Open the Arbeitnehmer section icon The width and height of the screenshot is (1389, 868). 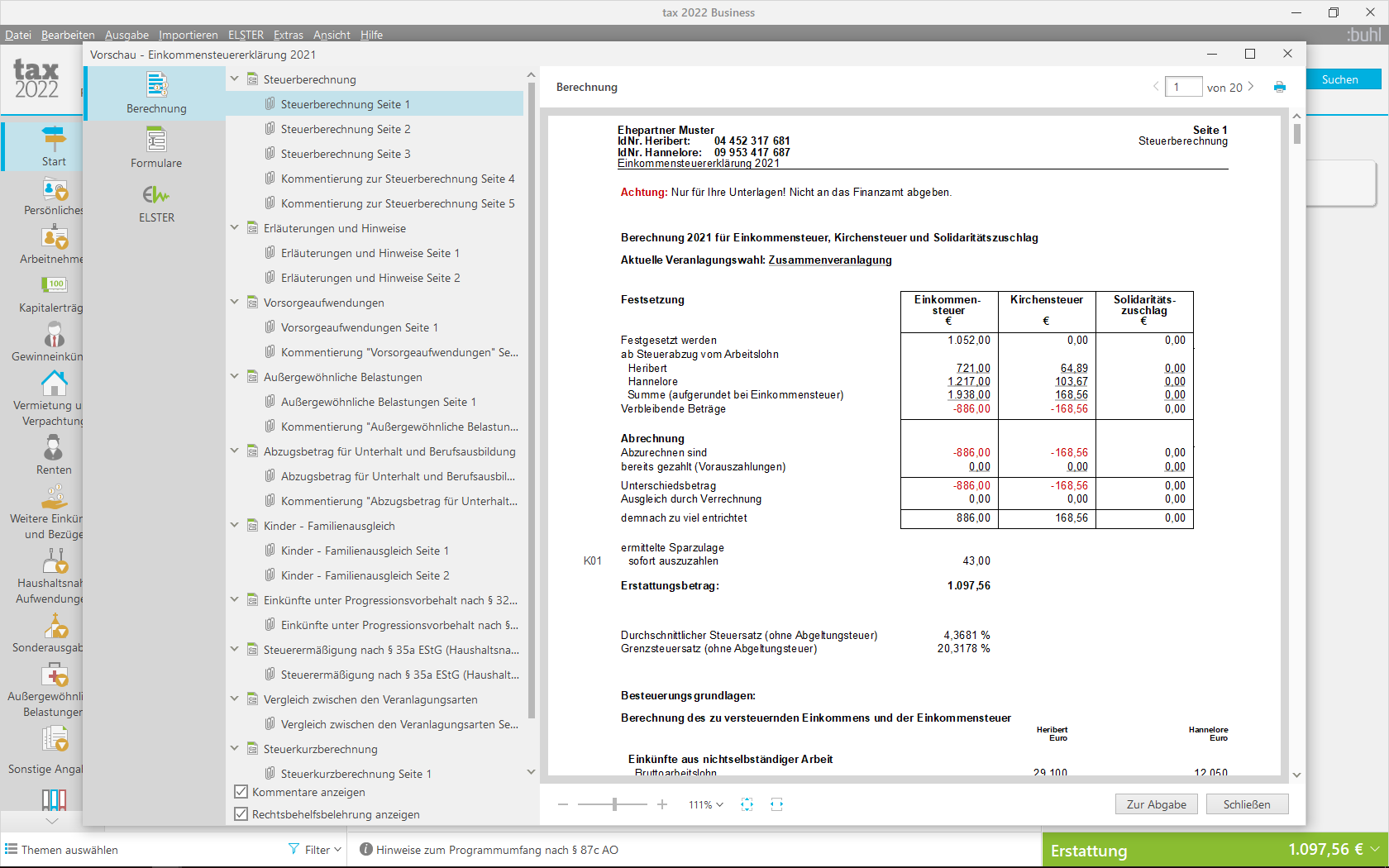(55, 237)
